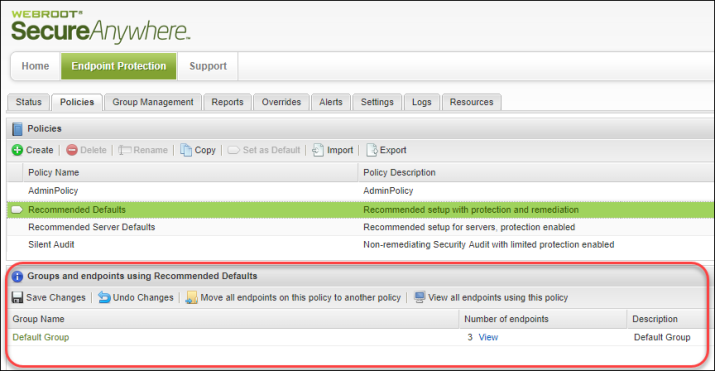Image resolution: width=715 pixels, height=371 pixels.
Task: Click the green Create plus icon
Action: click(17, 150)
